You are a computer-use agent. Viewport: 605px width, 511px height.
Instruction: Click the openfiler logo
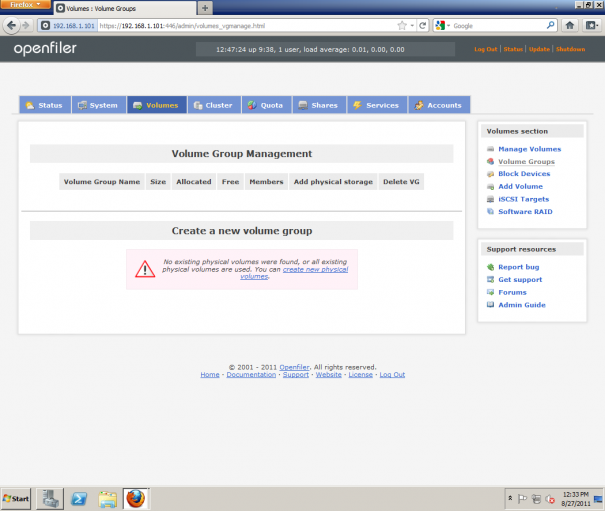click(45, 49)
